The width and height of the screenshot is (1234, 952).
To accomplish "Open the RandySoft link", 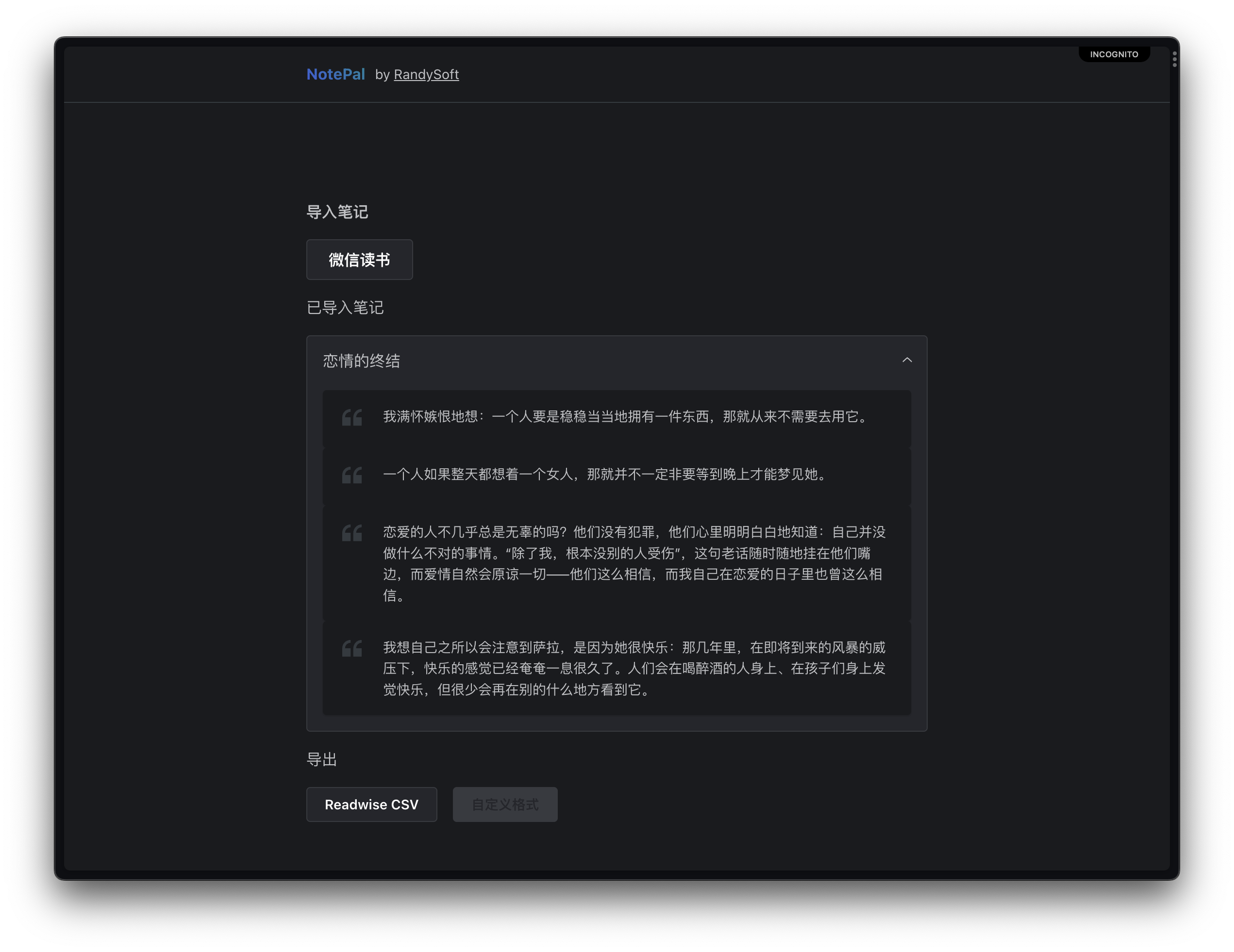I will pos(426,75).
